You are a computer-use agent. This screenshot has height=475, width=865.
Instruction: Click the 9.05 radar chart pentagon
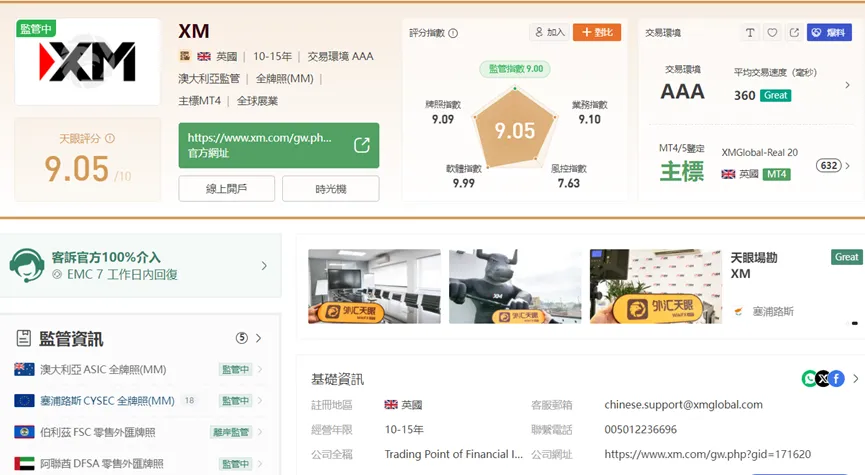tap(515, 129)
